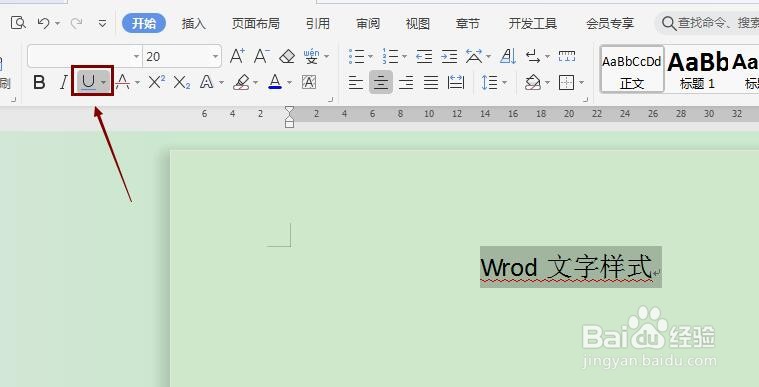Apply the 正文 style
759x387 pixels.
(632, 69)
